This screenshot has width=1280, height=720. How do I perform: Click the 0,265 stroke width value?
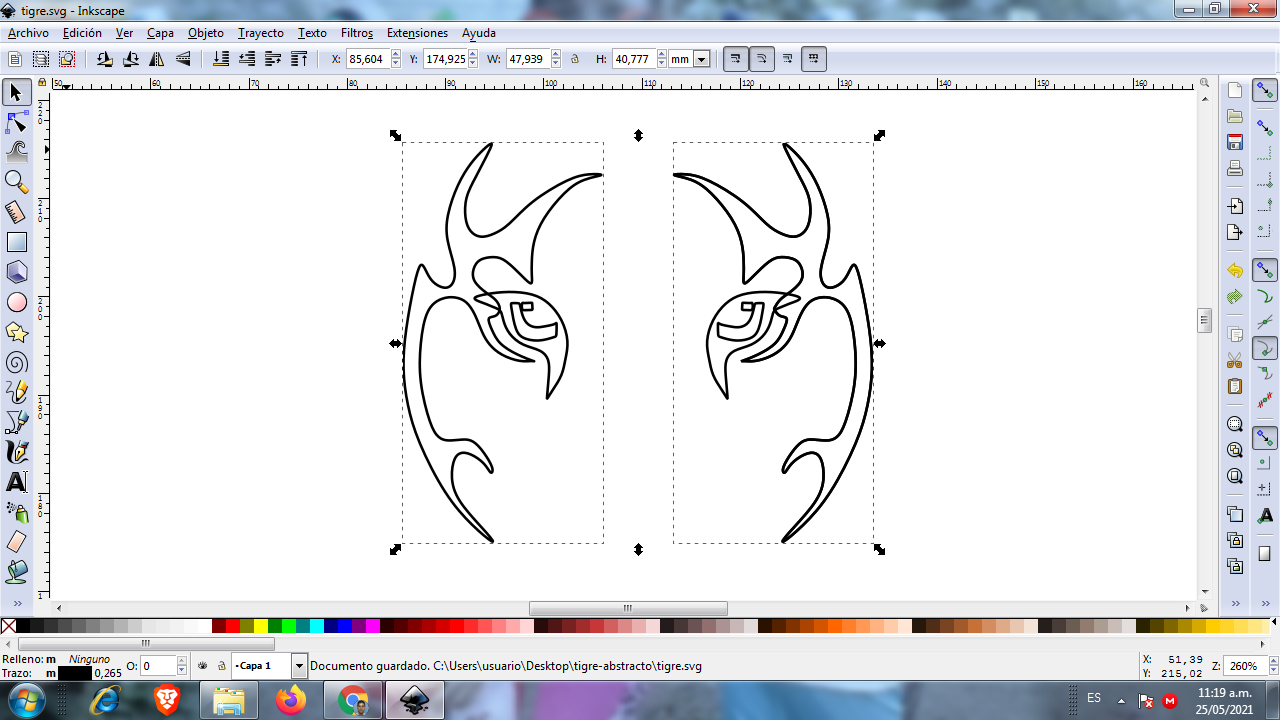(x=108, y=673)
